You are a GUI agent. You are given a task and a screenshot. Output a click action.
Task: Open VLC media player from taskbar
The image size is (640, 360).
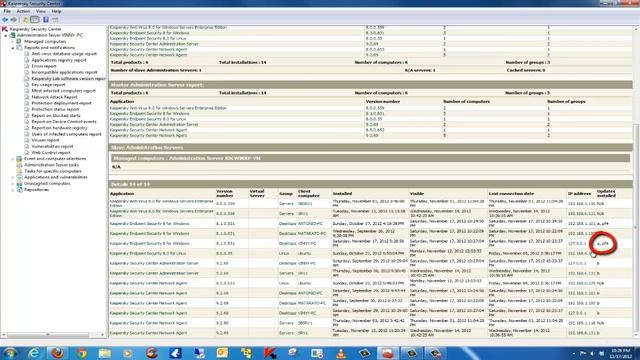tap(340, 353)
